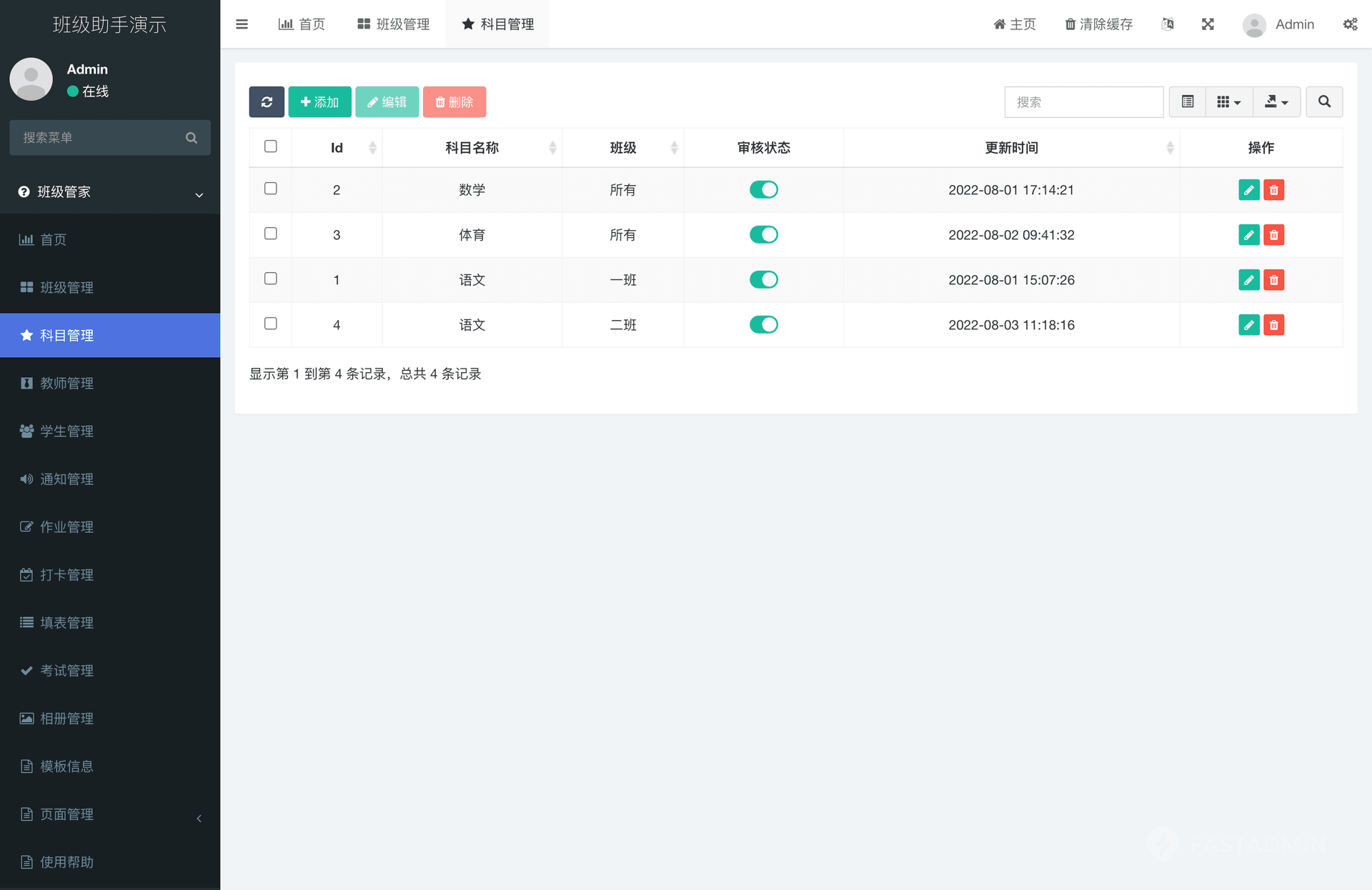Click the fullscreen expand icon
The height and width of the screenshot is (890, 1372).
coord(1208,24)
